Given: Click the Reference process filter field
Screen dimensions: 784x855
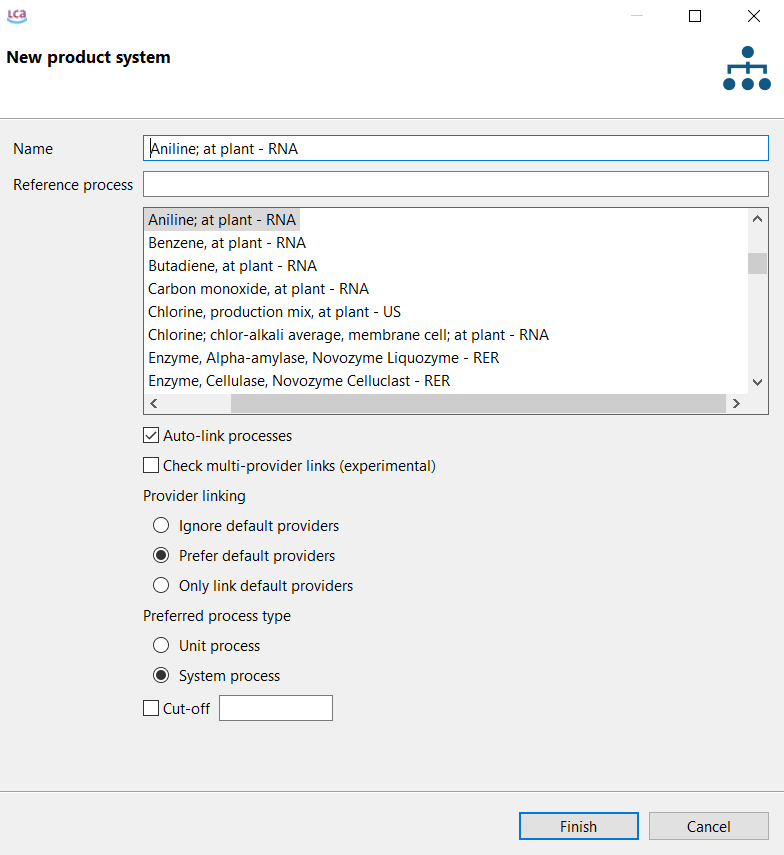Looking at the screenshot, I should pos(455,185).
